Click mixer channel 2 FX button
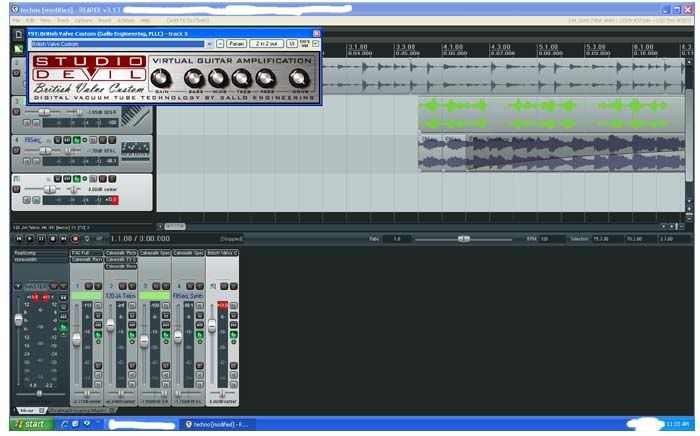This screenshot has width=700, height=436. coord(132,335)
